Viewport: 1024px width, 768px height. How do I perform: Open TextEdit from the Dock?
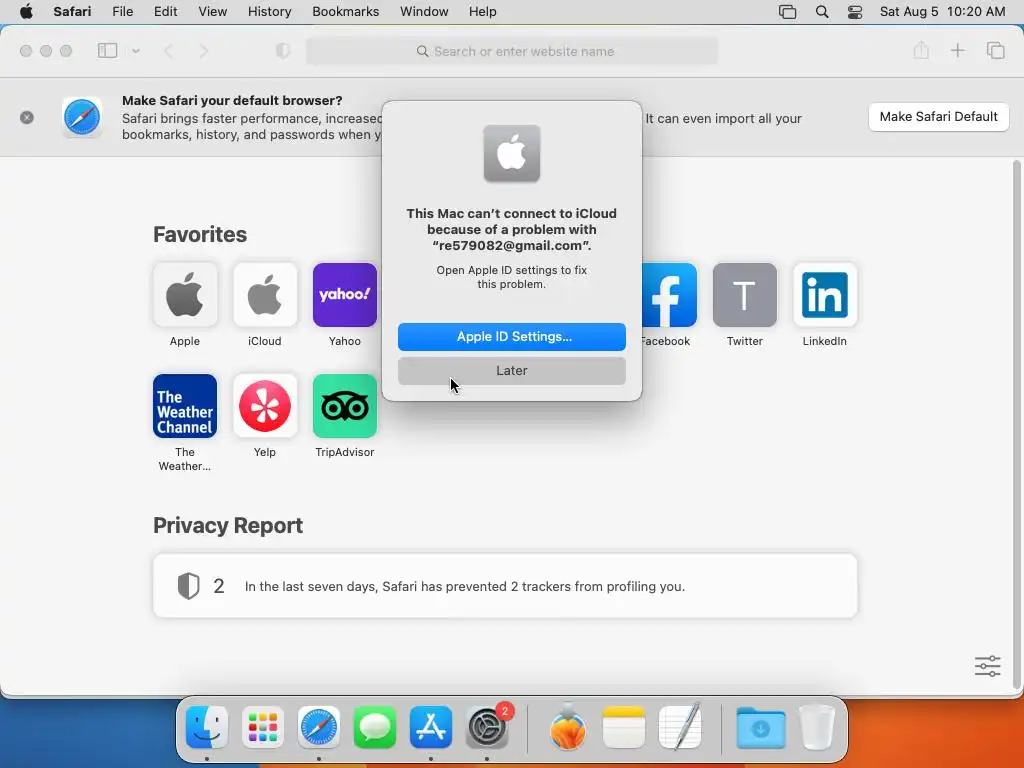pos(680,726)
